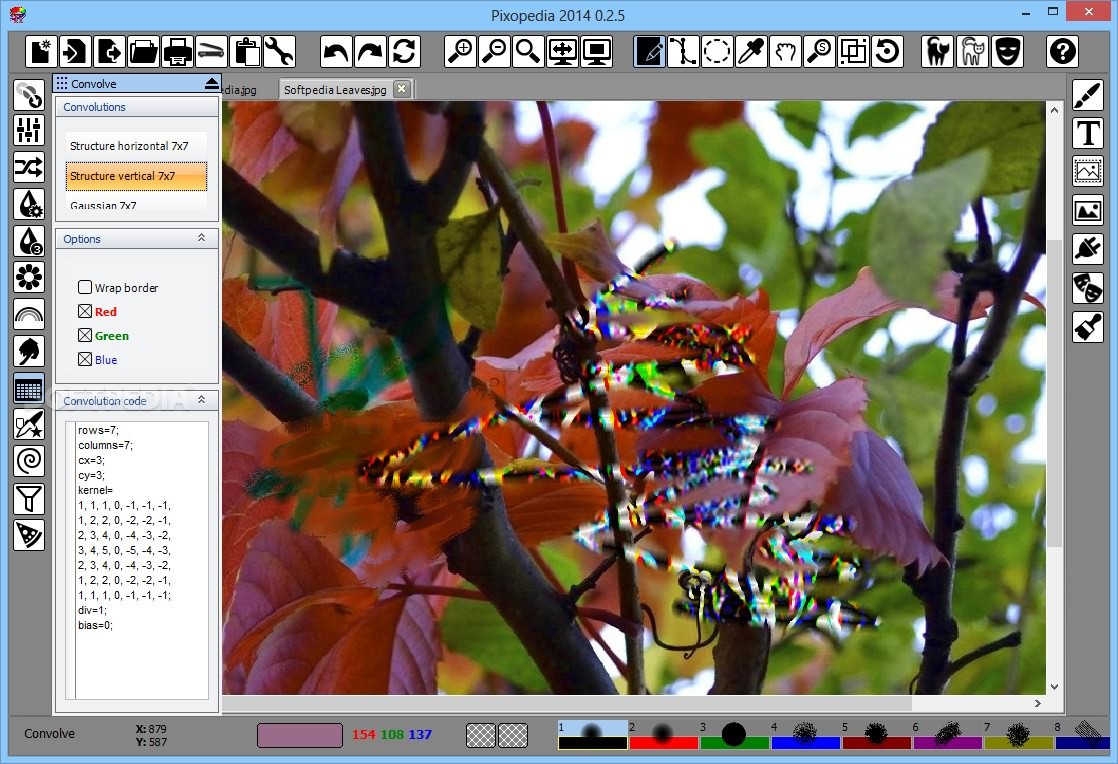The width and height of the screenshot is (1118, 764).
Task: Click the overlapping squares icon
Action: pyautogui.click(x=853, y=51)
